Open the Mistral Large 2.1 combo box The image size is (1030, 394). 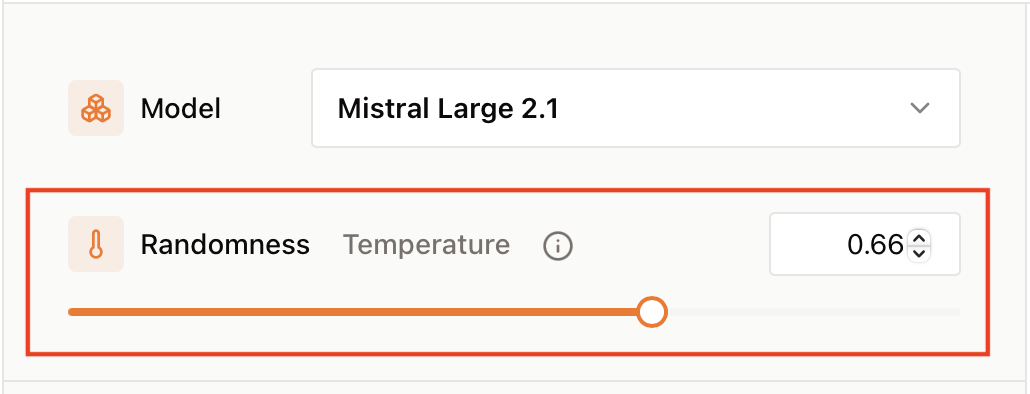tap(636, 108)
